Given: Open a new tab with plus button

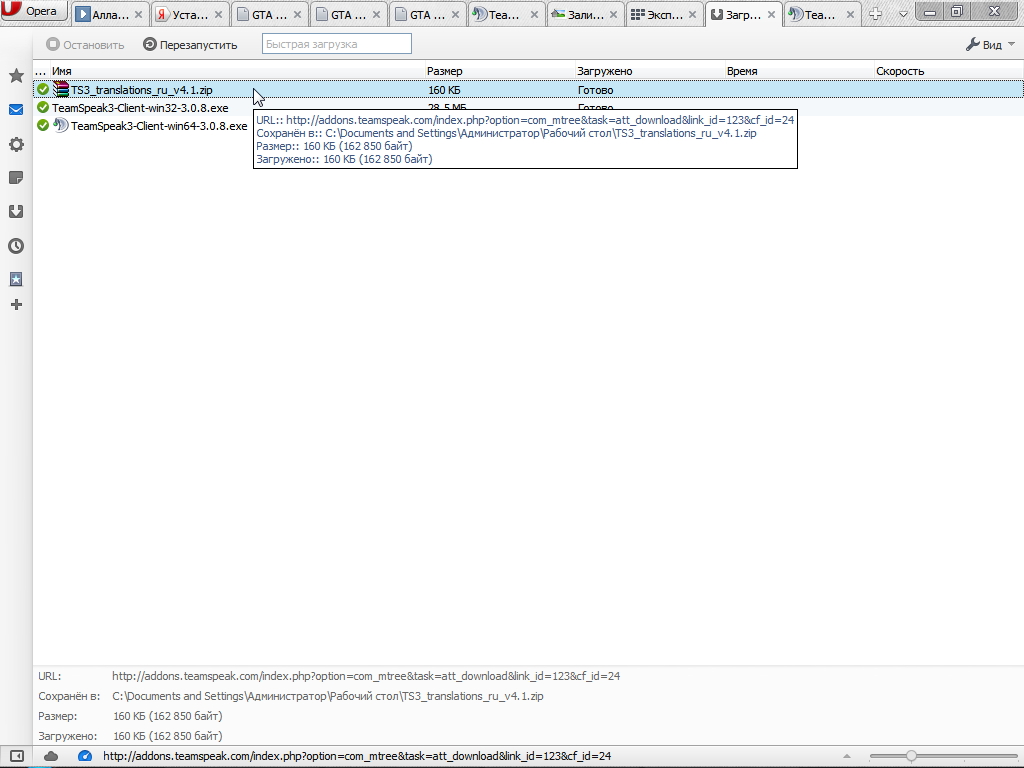Looking at the screenshot, I should 875,14.
